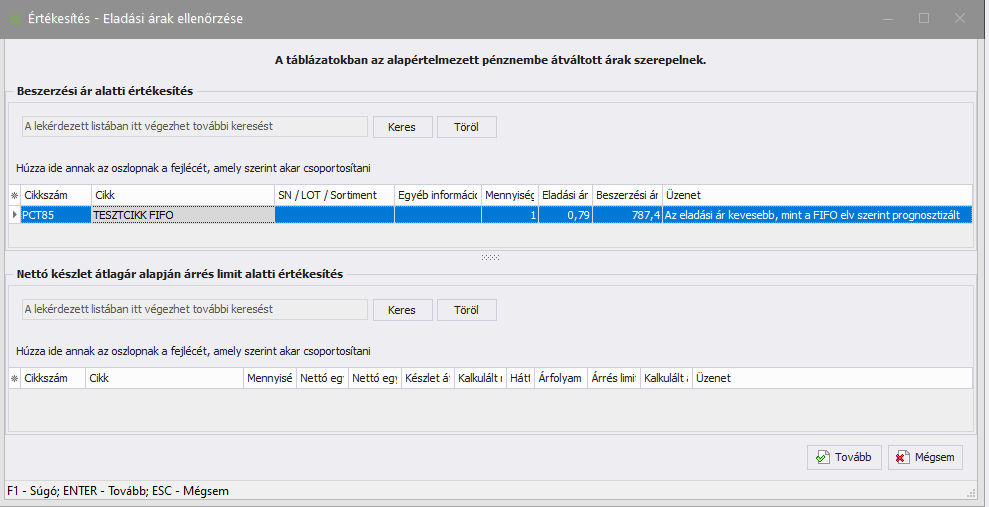Image resolution: width=989 pixels, height=507 pixels.
Task: Cancel with the Mégsem button
Action: [x=925, y=457]
